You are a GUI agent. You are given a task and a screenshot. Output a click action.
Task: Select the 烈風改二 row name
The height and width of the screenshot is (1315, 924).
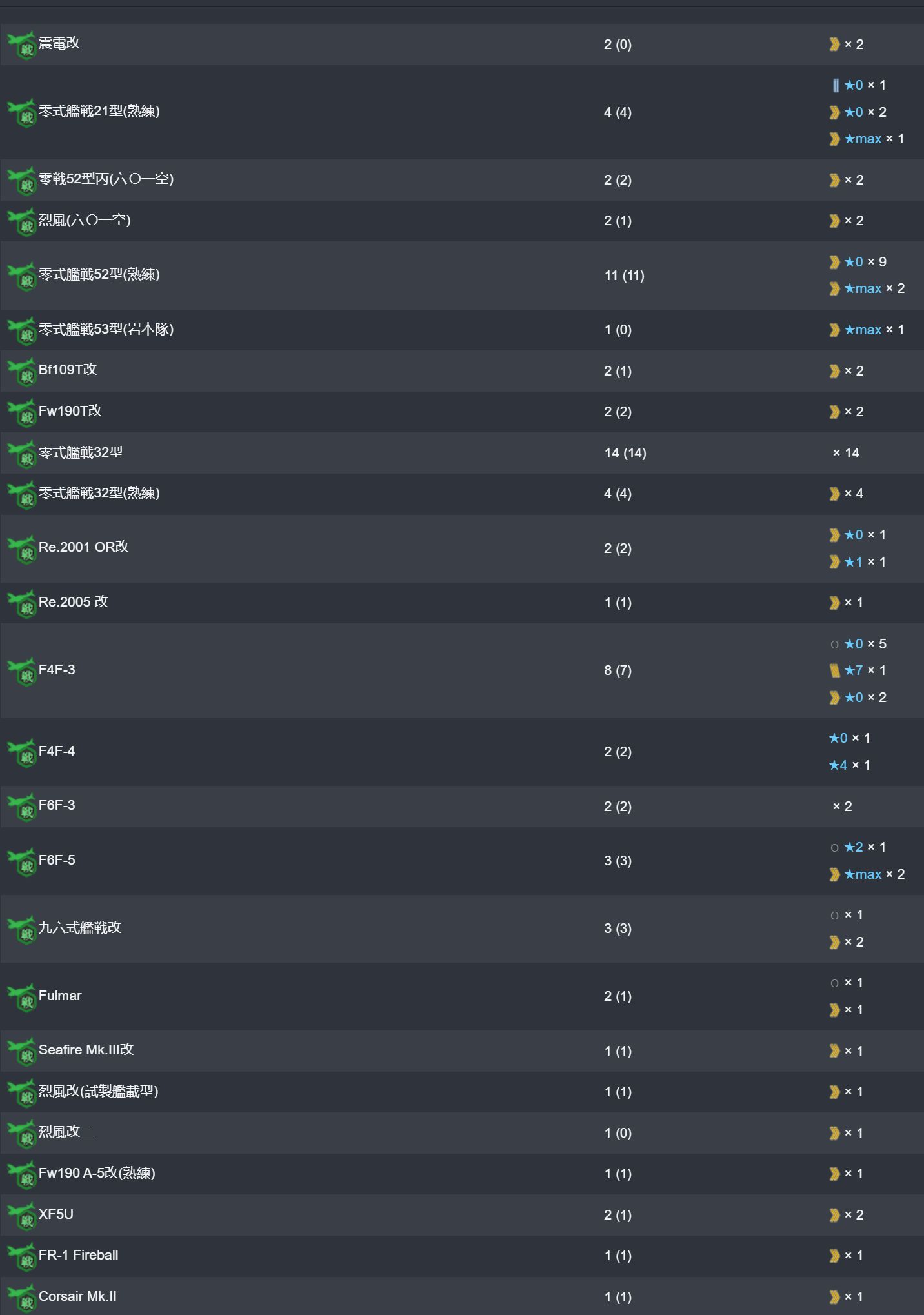pos(66,1132)
